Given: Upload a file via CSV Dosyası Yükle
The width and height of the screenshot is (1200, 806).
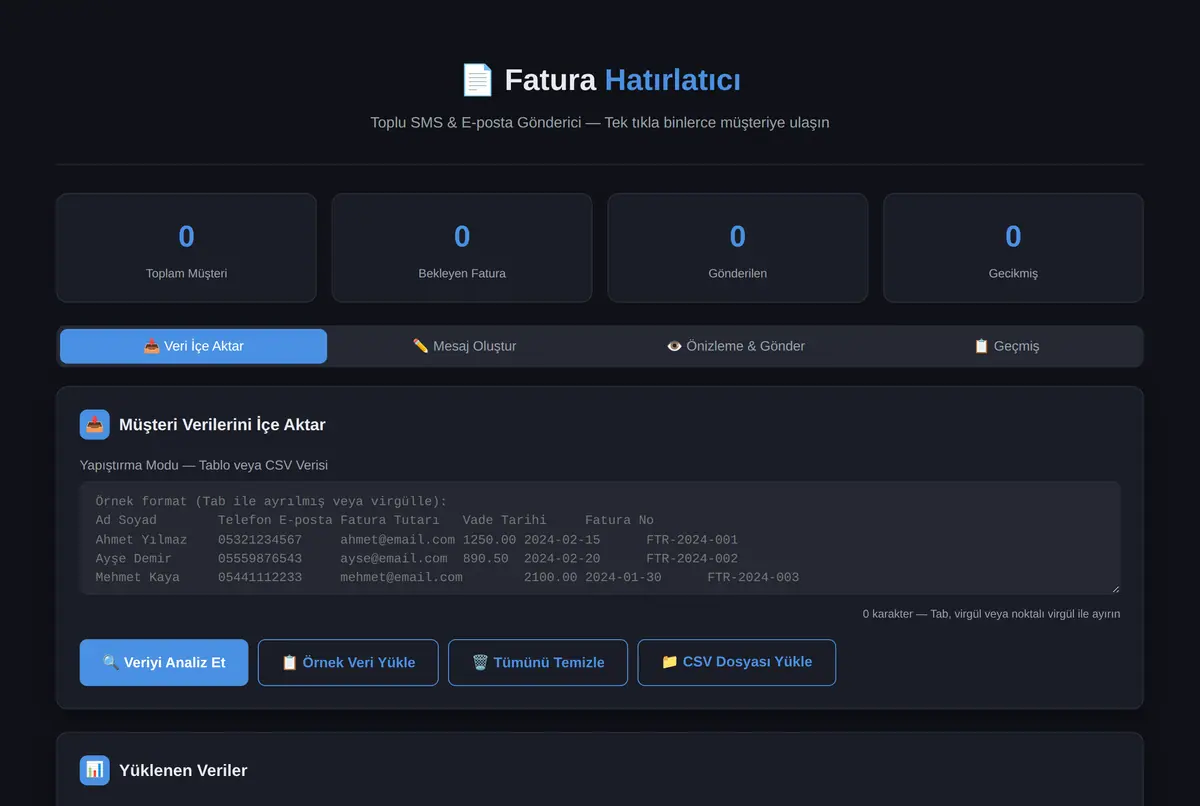Looking at the screenshot, I should click(x=737, y=662).
